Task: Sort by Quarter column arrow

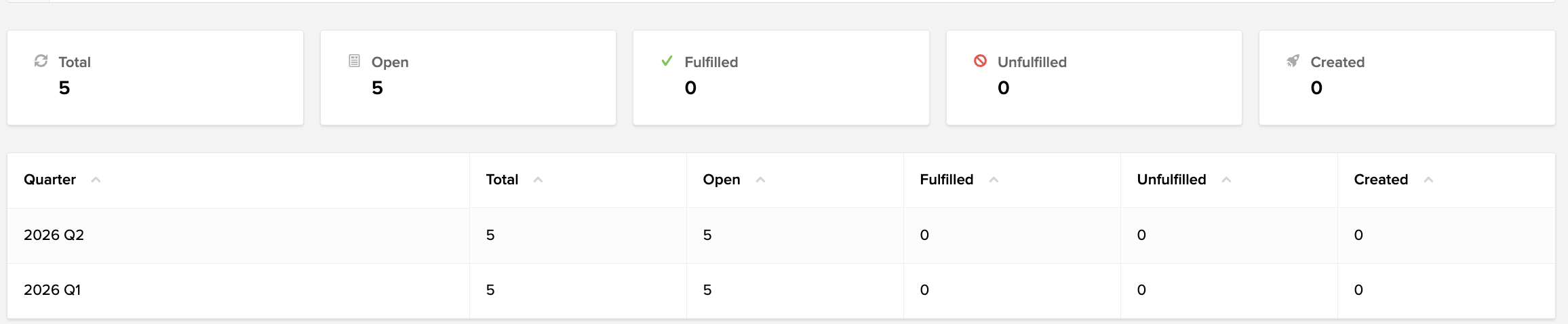Action: click(96, 180)
